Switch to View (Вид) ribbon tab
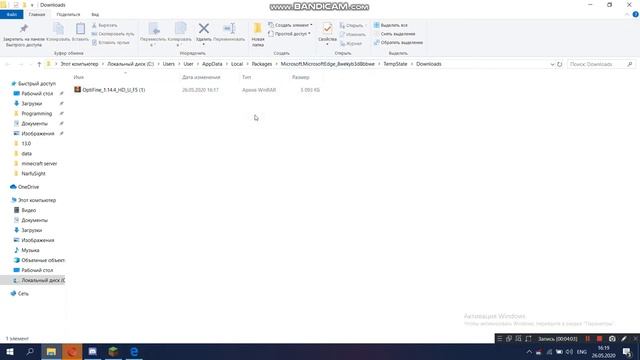Viewport: 640px width, 360px height. point(95,14)
